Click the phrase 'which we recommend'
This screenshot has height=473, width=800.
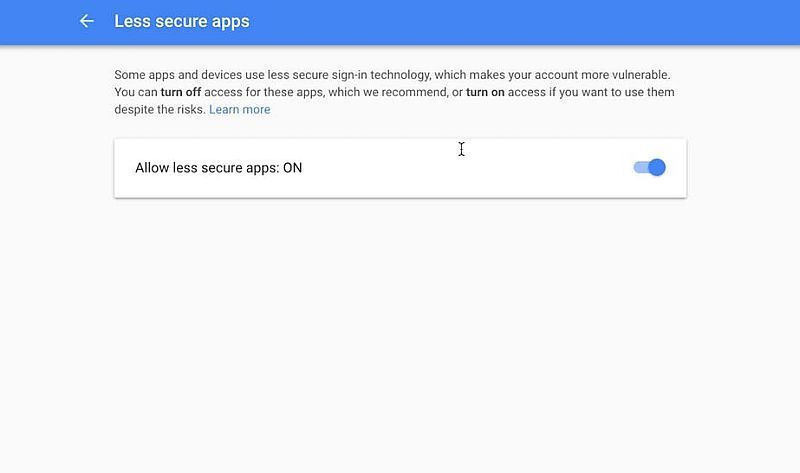[x=387, y=92]
